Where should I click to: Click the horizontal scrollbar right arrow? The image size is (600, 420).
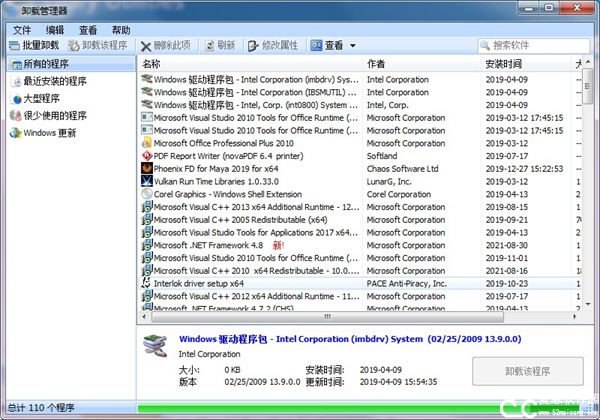point(574,317)
